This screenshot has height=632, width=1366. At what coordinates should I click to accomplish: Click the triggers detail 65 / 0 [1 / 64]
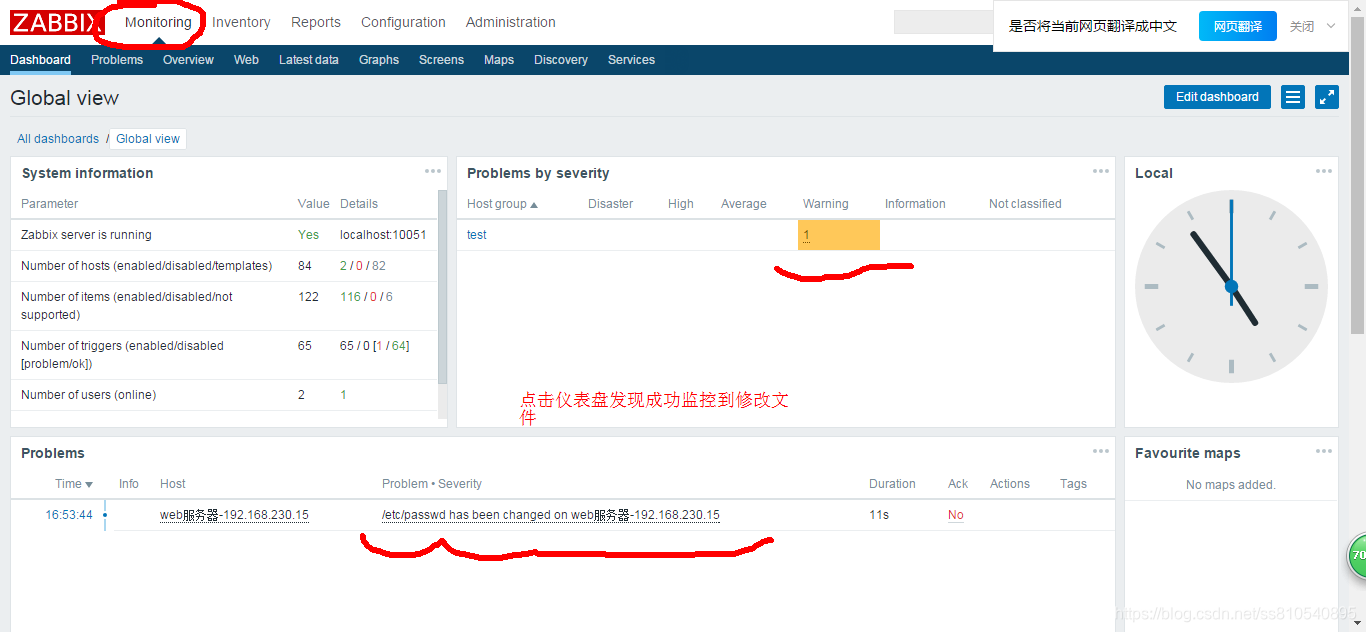[375, 346]
